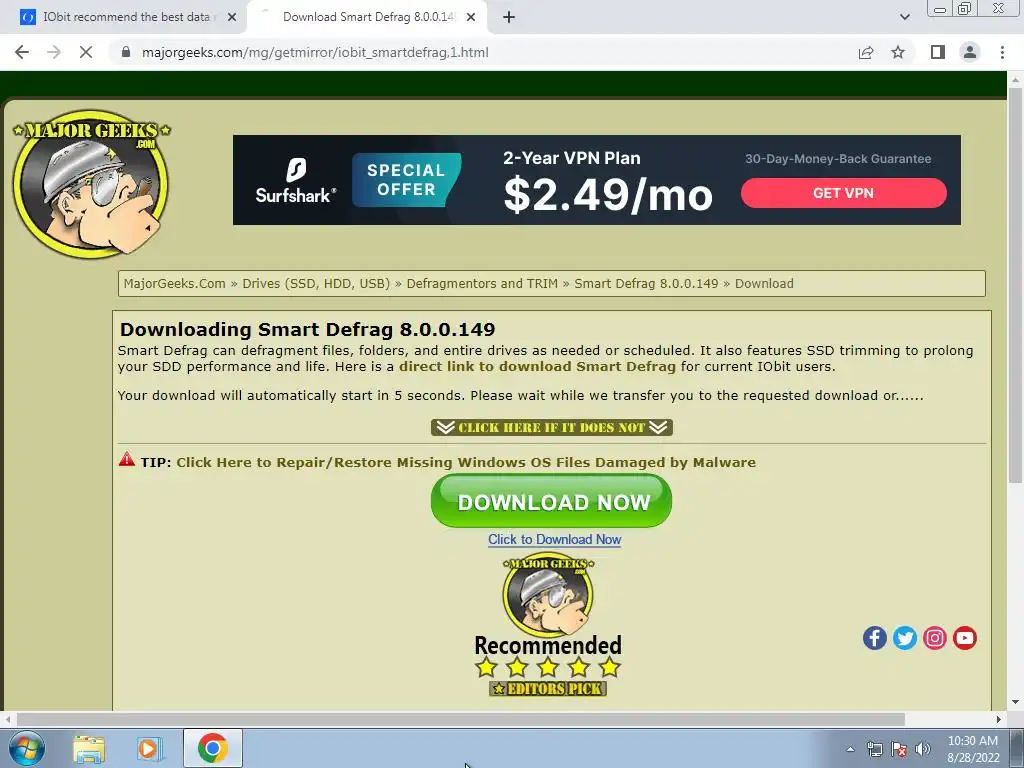Open Chrome three-dot menu
The image size is (1024, 768).
pyautogui.click(x=1002, y=52)
